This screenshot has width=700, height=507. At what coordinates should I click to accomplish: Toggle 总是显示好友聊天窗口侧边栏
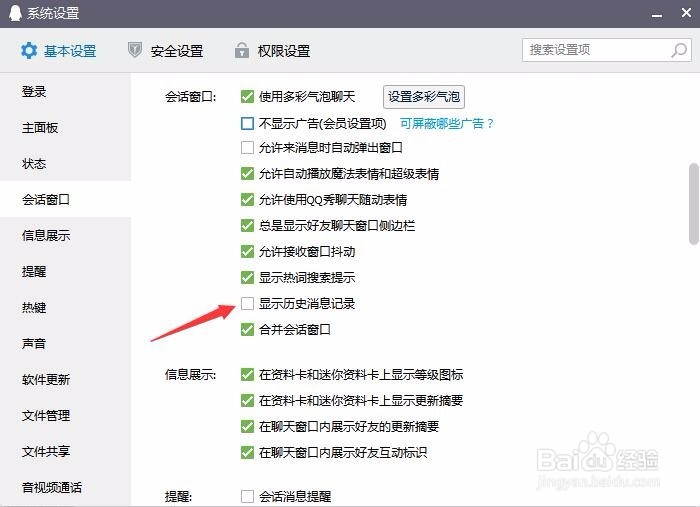pyautogui.click(x=247, y=225)
